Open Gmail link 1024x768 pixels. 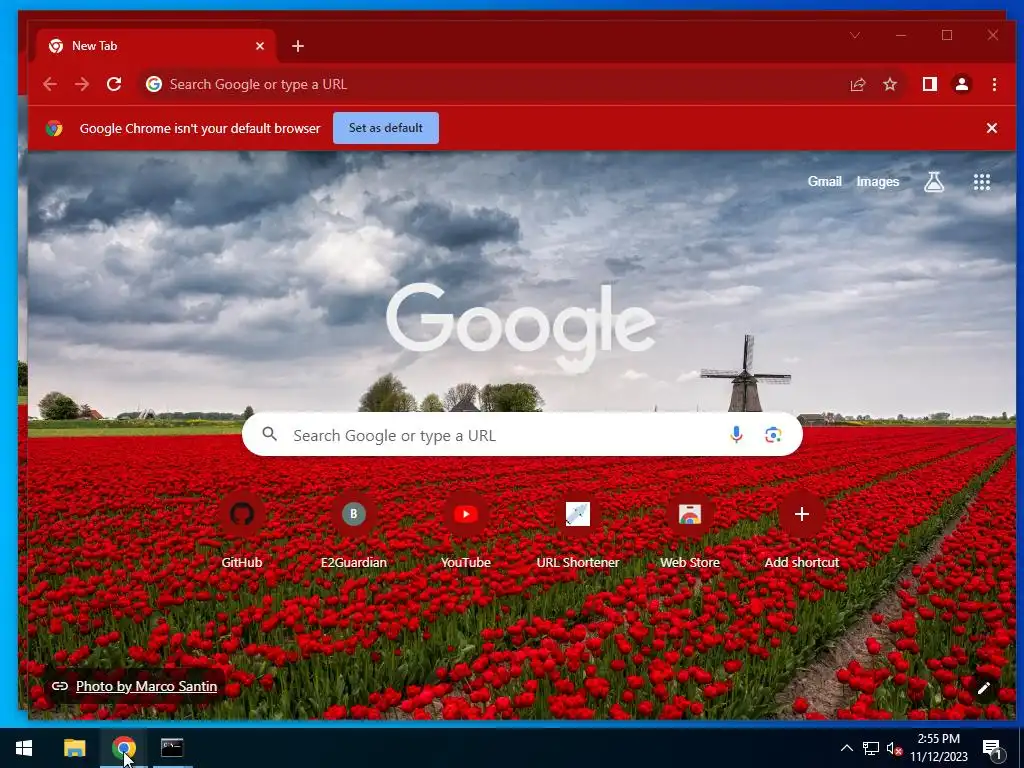click(824, 182)
